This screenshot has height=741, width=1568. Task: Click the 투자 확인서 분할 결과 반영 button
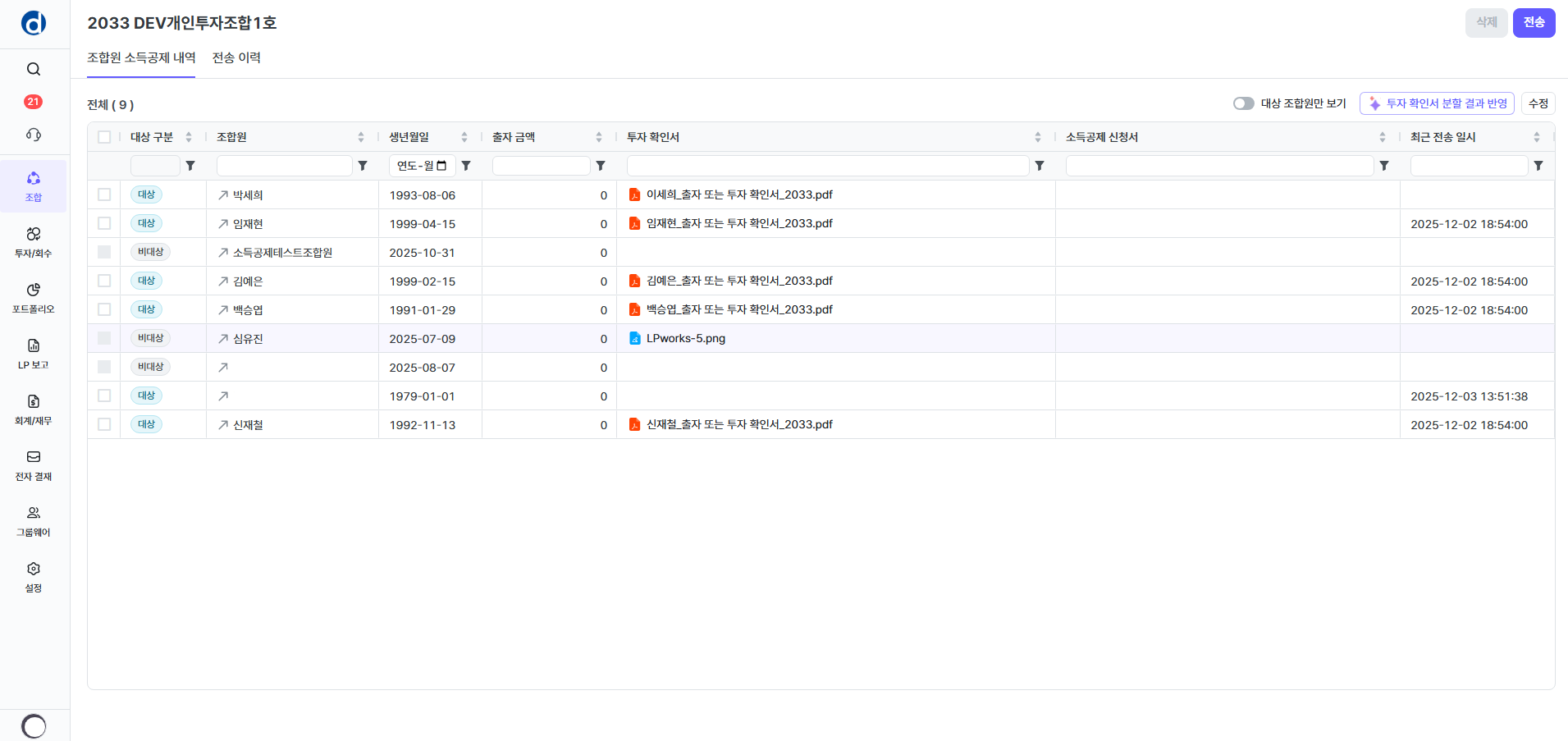[1437, 103]
